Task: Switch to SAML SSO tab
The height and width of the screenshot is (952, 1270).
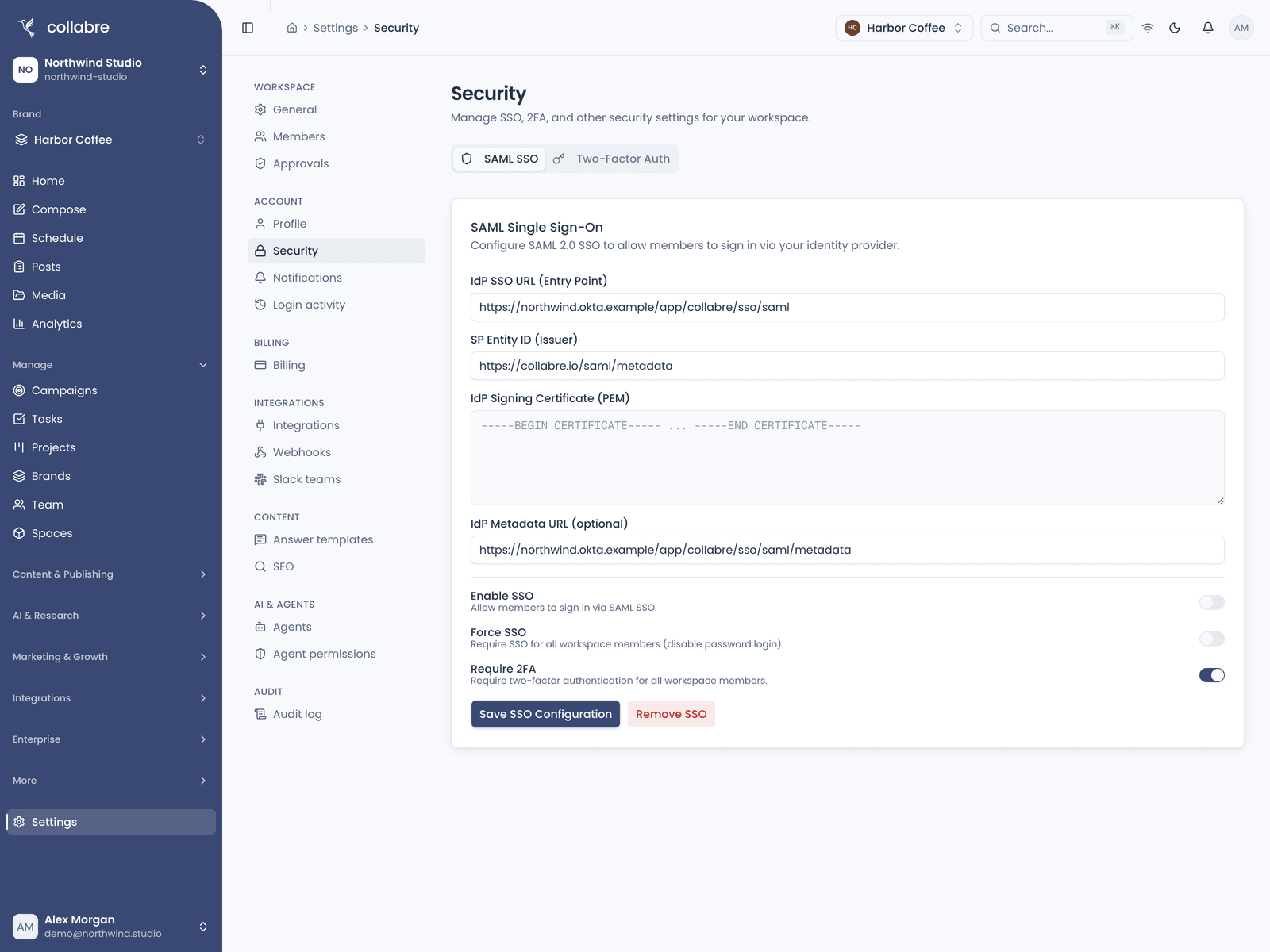Action: [x=499, y=159]
